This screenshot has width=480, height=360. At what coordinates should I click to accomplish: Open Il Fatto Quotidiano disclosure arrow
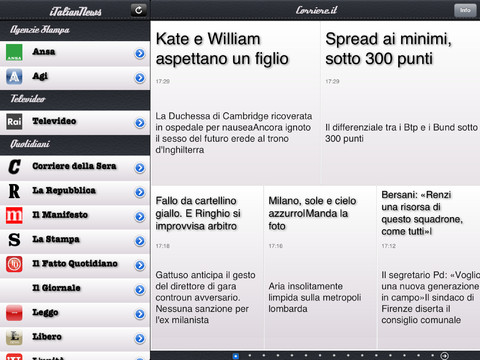pyautogui.click(x=140, y=265)
